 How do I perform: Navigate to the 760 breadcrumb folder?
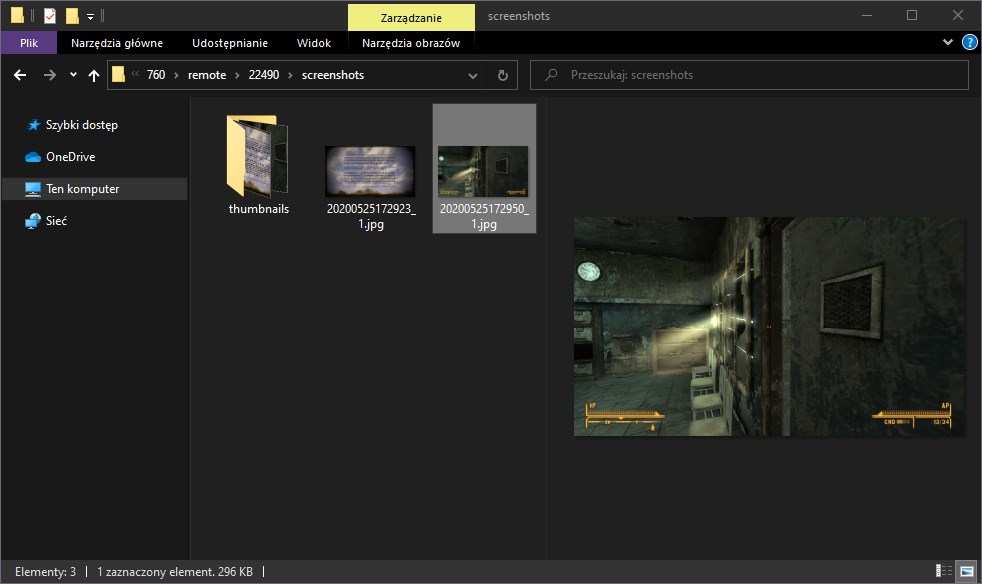tap(156, 75)
